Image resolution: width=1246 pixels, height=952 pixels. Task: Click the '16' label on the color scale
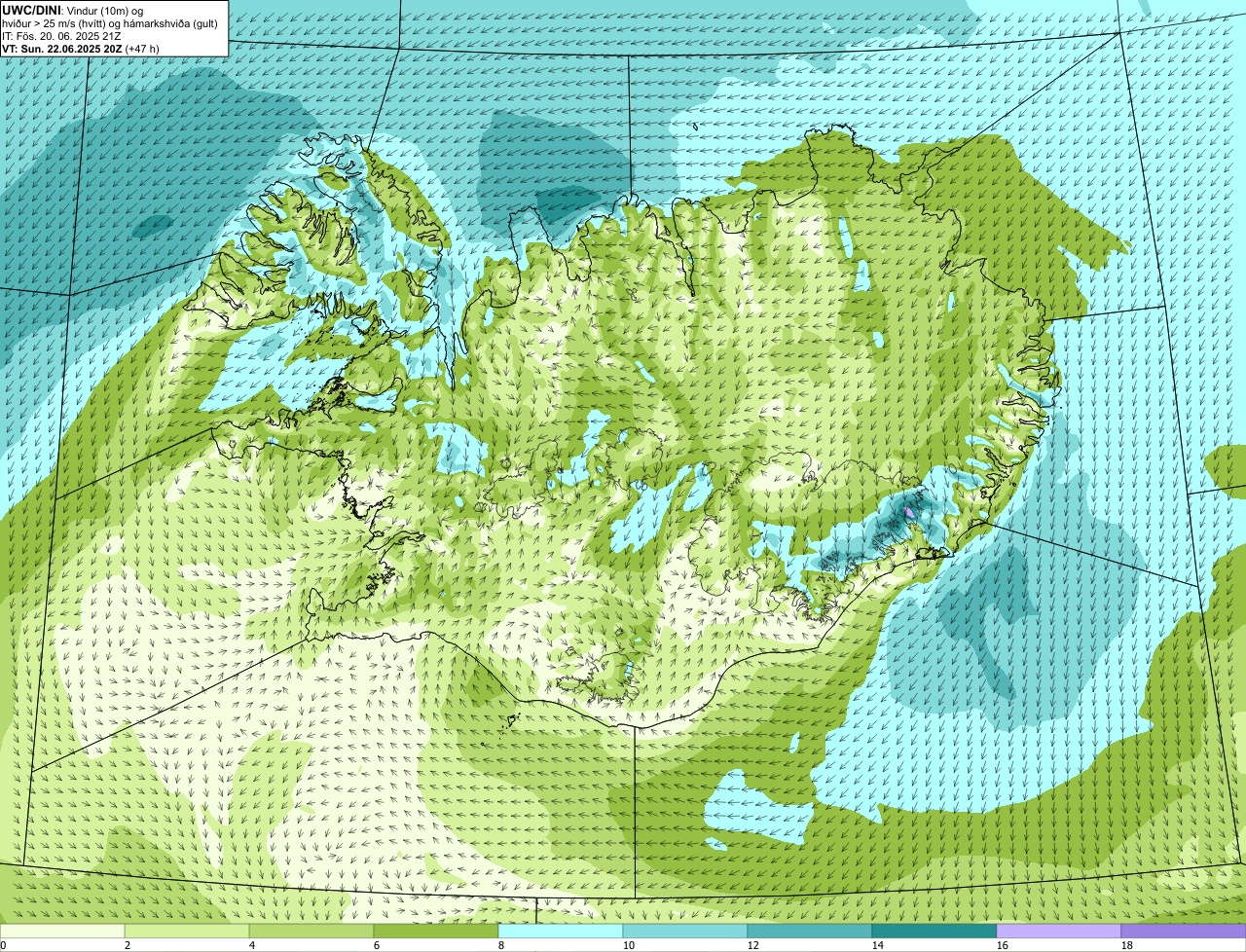pyautogui.click(x=1003, y=945)
